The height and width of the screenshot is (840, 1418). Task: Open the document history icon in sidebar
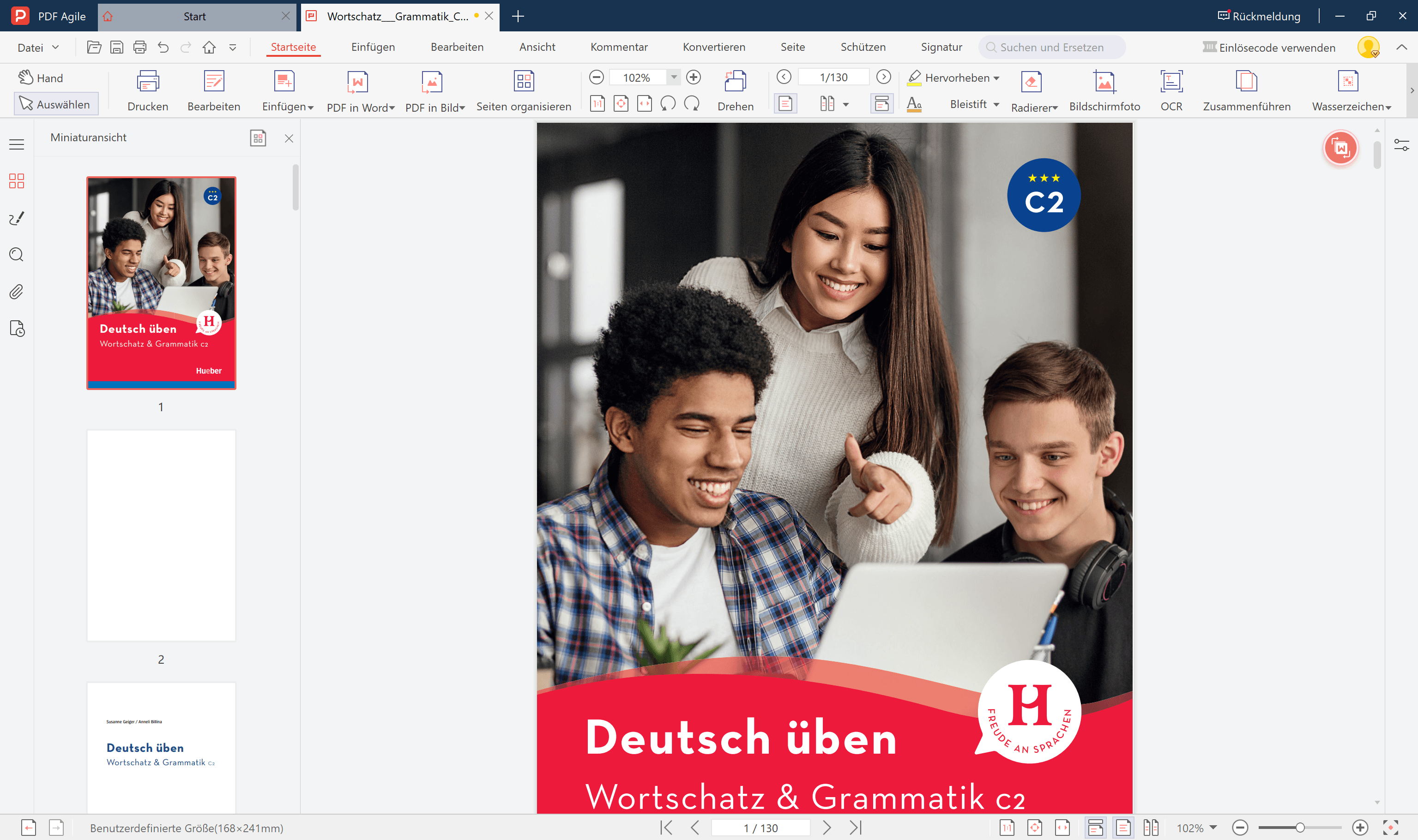(17, 329)
